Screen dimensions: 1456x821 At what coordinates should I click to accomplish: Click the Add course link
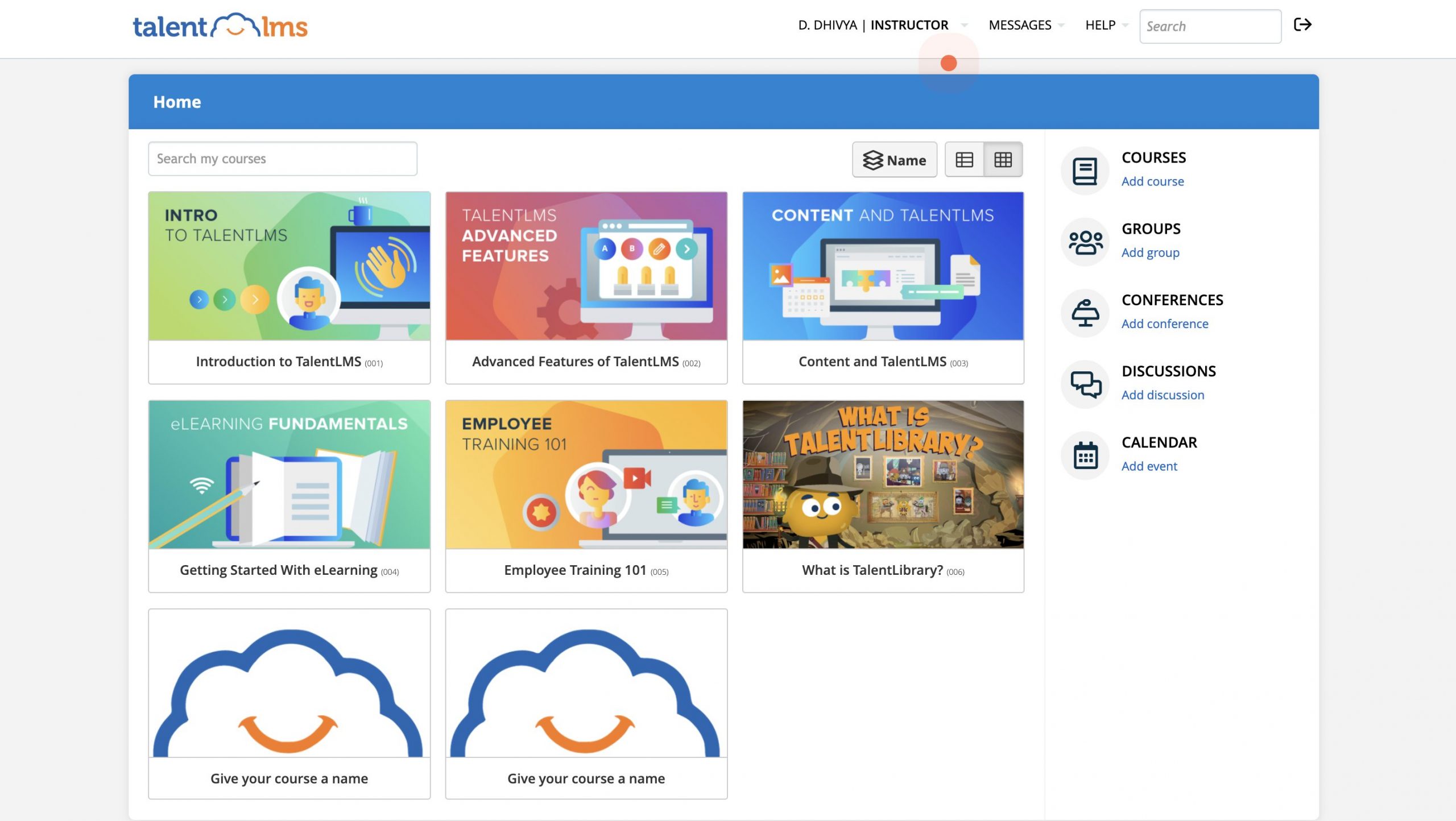click(1152, 181)
